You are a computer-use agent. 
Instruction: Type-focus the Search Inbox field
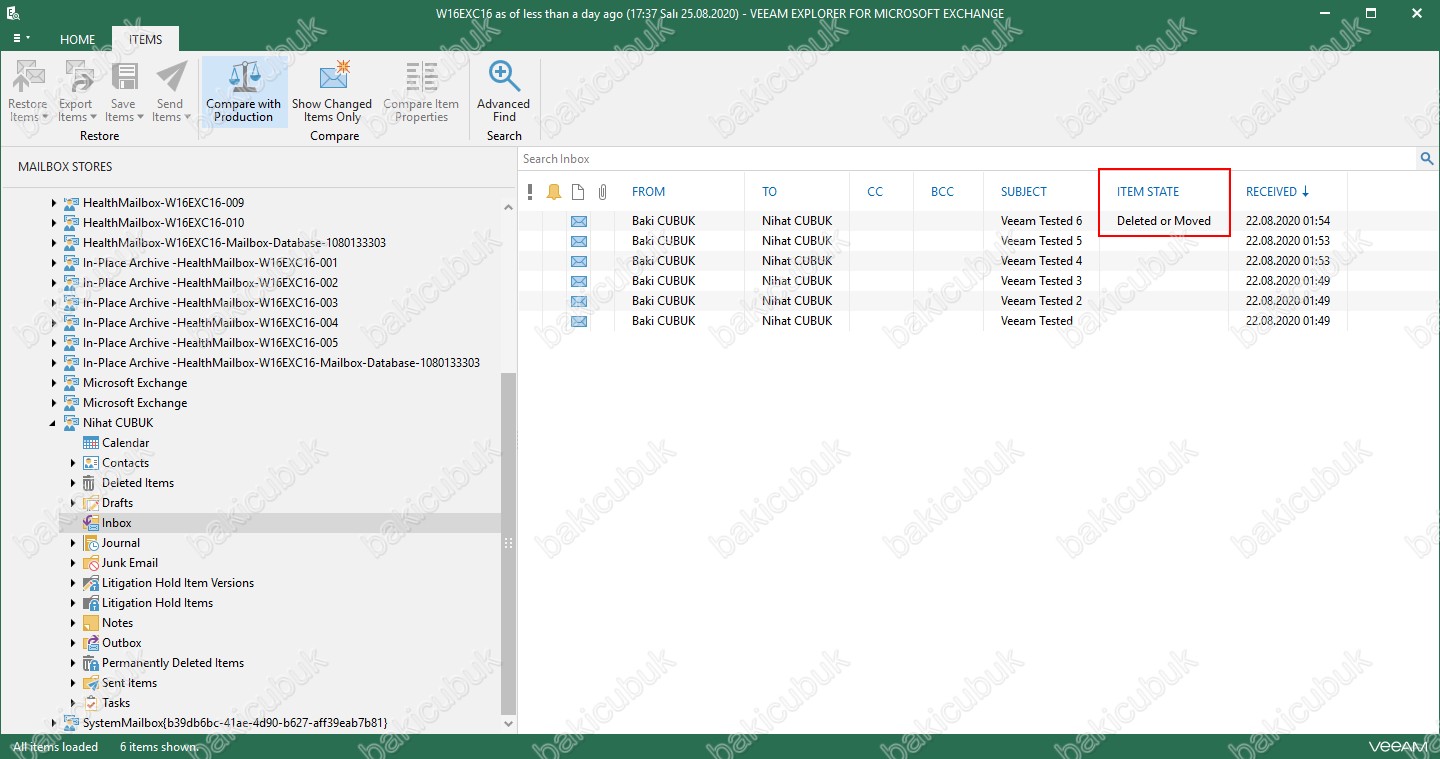(968, 159)
